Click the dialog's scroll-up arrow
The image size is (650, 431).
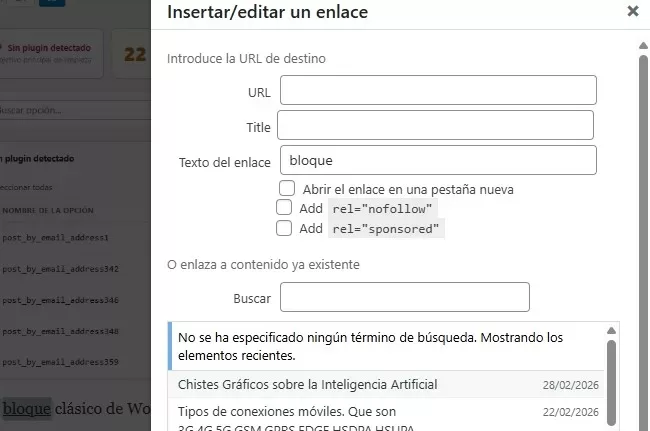(x=643, y=46)
